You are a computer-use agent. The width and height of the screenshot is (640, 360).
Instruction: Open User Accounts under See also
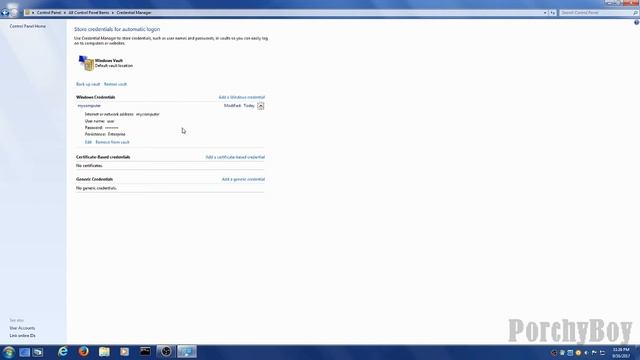[x=22, y=328]
